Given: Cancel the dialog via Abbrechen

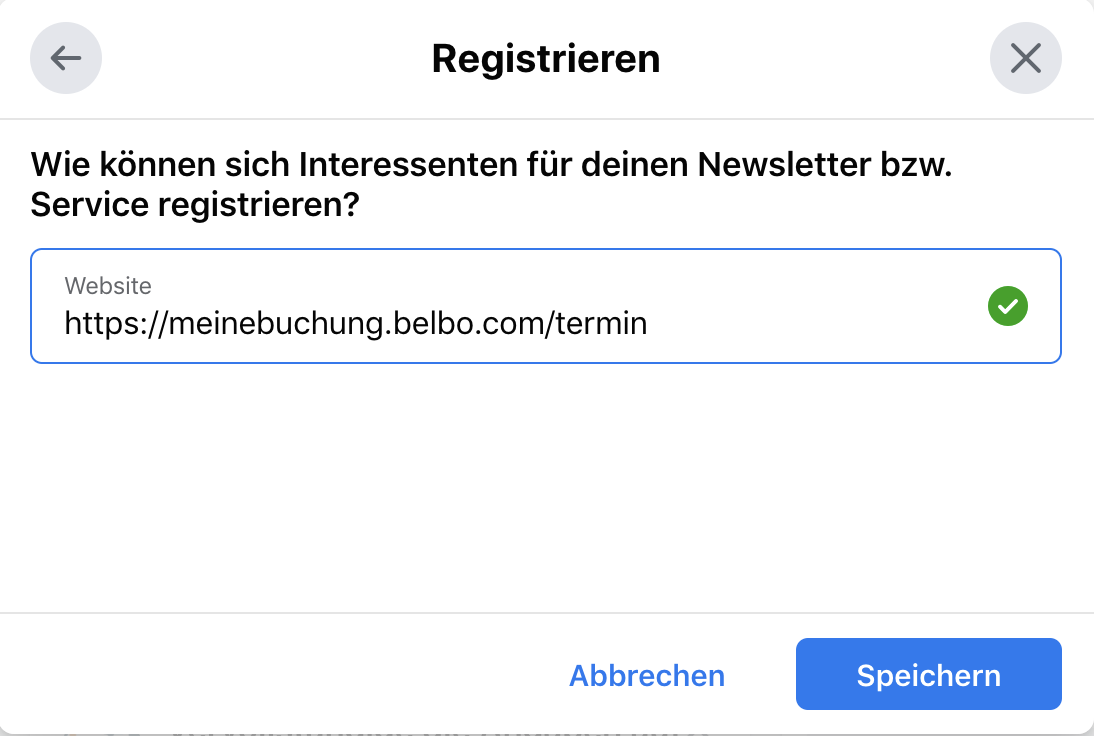Looking at the screenshot, I should [647, 675].
